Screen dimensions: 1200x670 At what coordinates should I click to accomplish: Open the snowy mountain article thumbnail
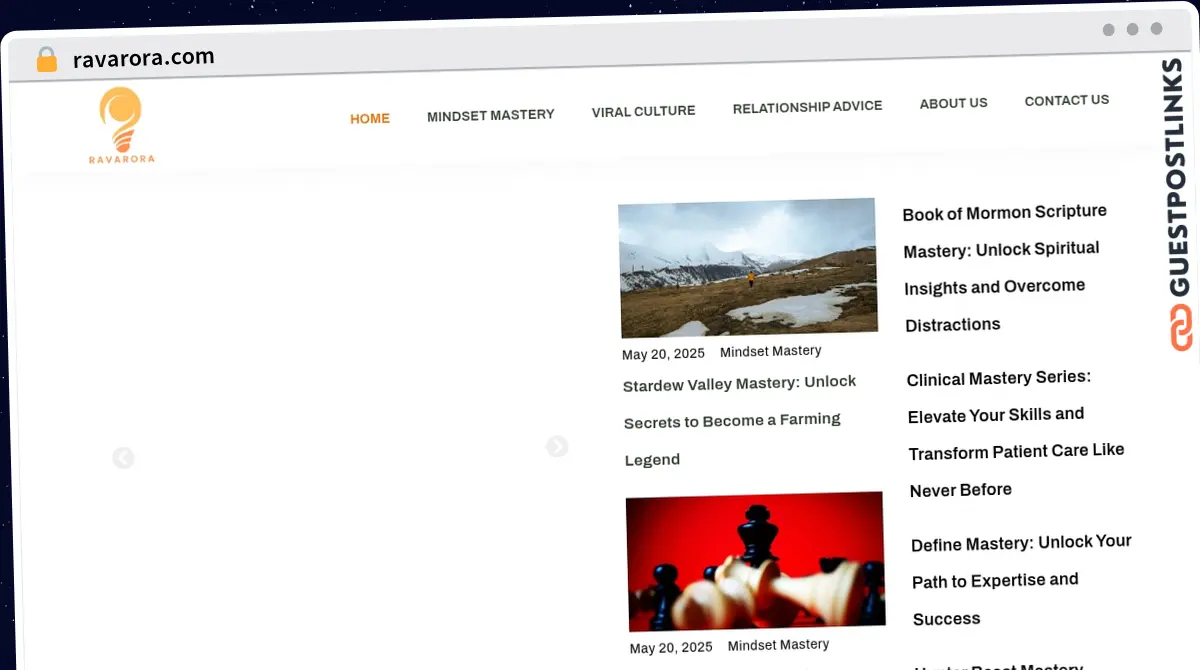coord(748,268)
